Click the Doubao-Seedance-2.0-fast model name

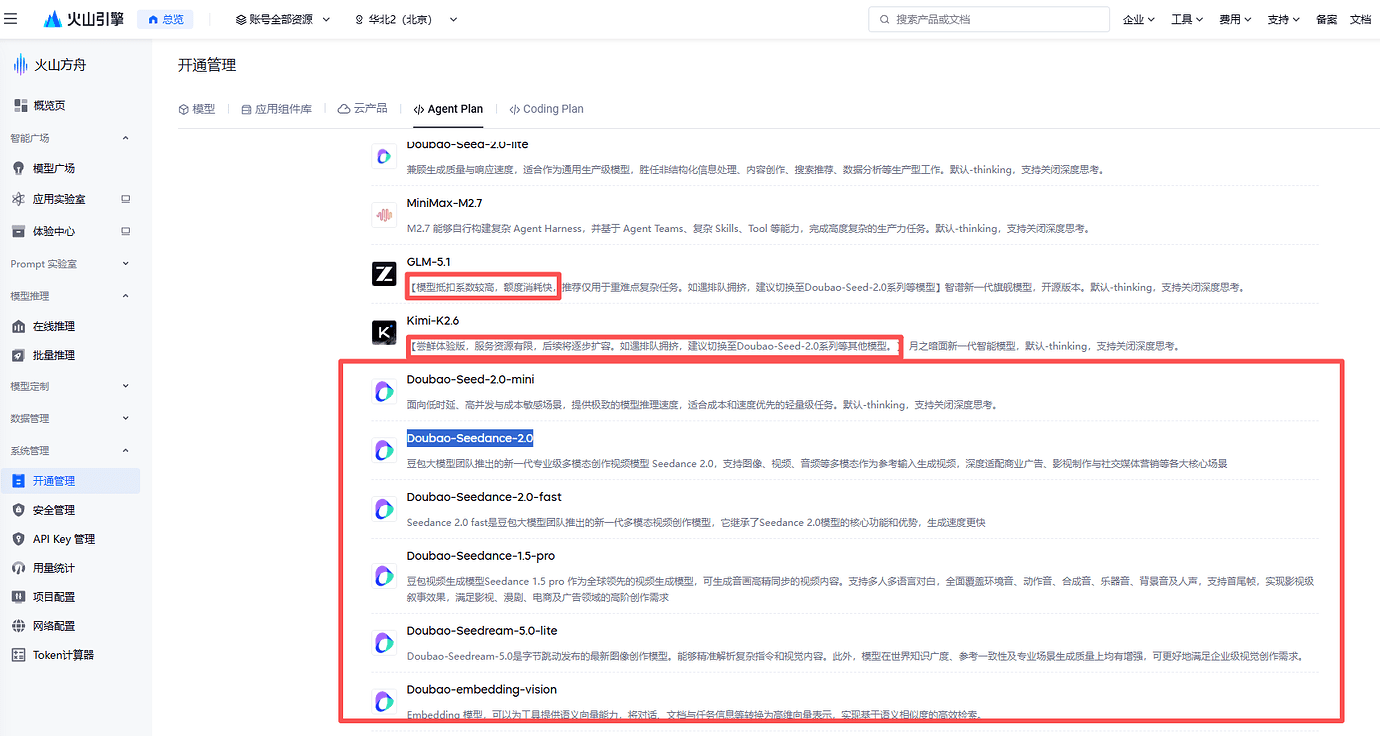coord(484,497)
